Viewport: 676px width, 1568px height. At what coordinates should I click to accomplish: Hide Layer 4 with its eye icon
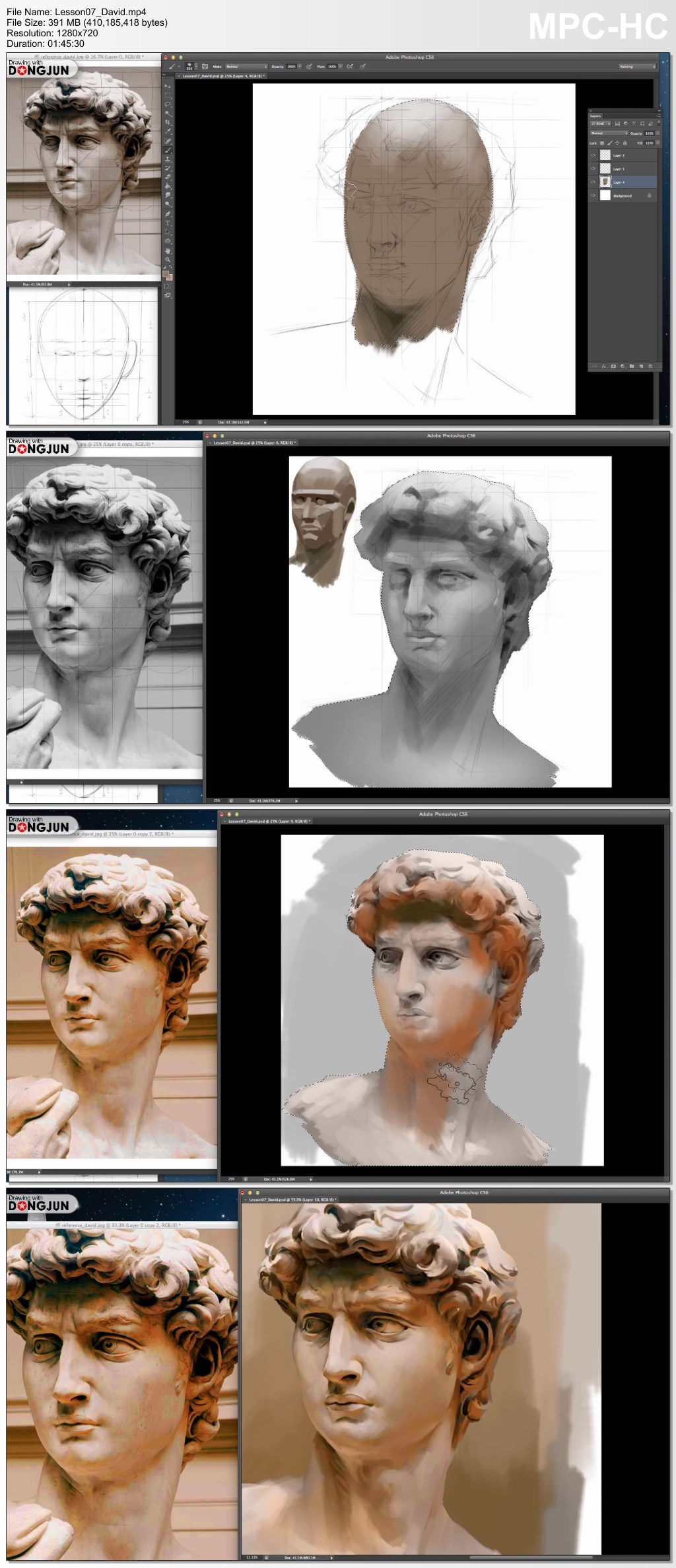click(593, 182)
